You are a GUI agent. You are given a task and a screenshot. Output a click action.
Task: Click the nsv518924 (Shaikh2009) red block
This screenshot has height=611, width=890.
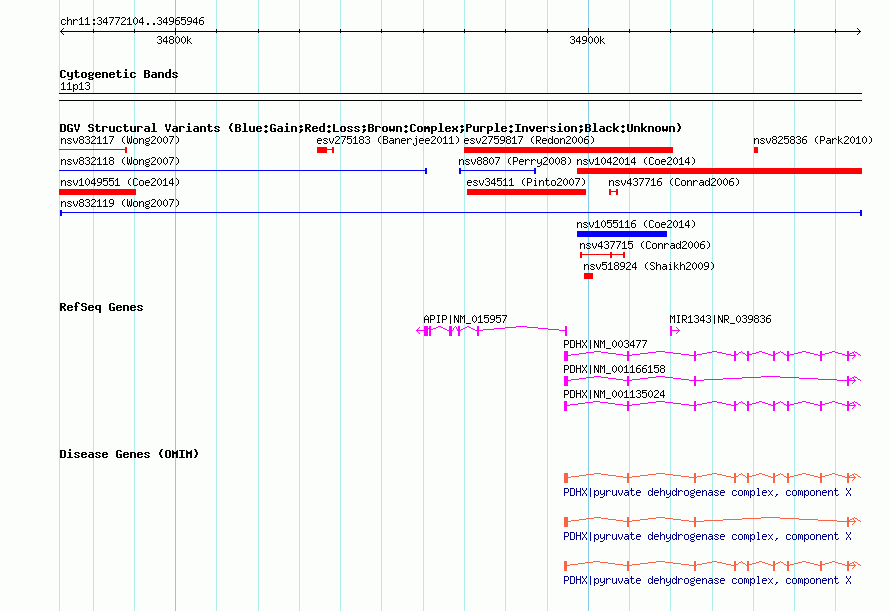(588, 276)
